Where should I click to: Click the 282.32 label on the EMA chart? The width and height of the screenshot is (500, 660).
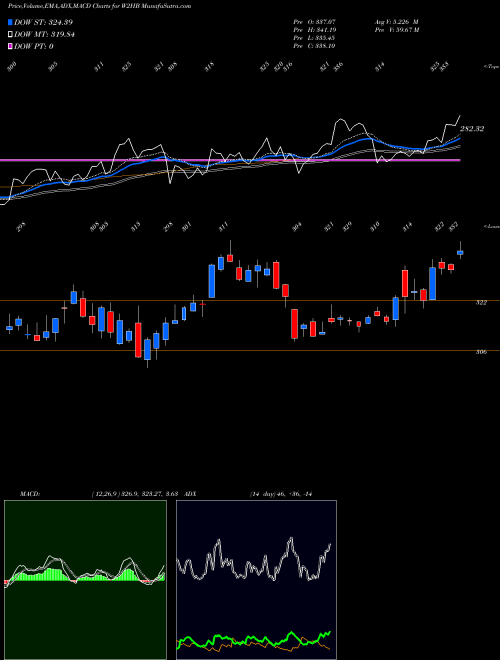pos(472,129)
